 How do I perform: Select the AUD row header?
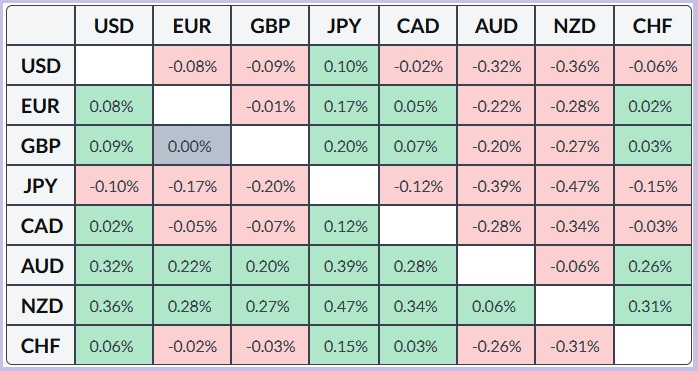(x=41, y=265)
